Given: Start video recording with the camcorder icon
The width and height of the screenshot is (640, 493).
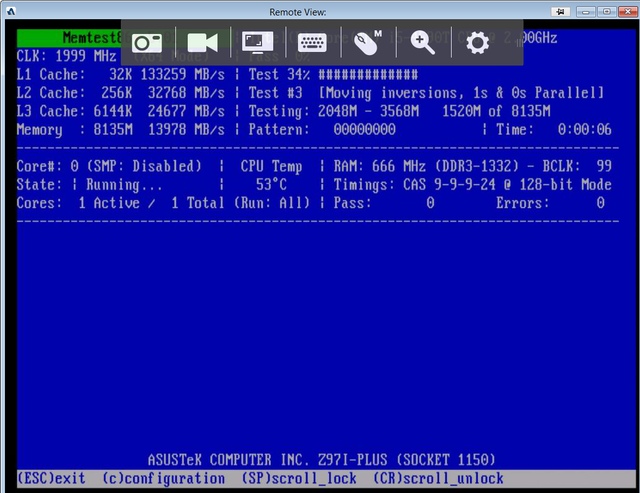Looking at the screenshot, I should [x=202, y=42].
